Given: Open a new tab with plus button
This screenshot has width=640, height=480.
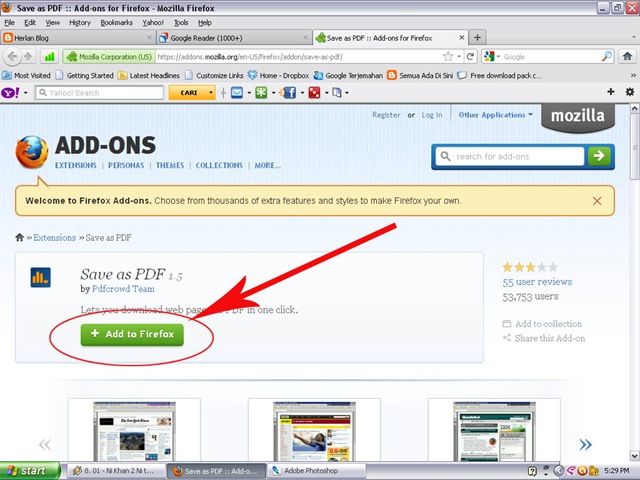Looking at the screenshot, I should (x=477, y=38).
